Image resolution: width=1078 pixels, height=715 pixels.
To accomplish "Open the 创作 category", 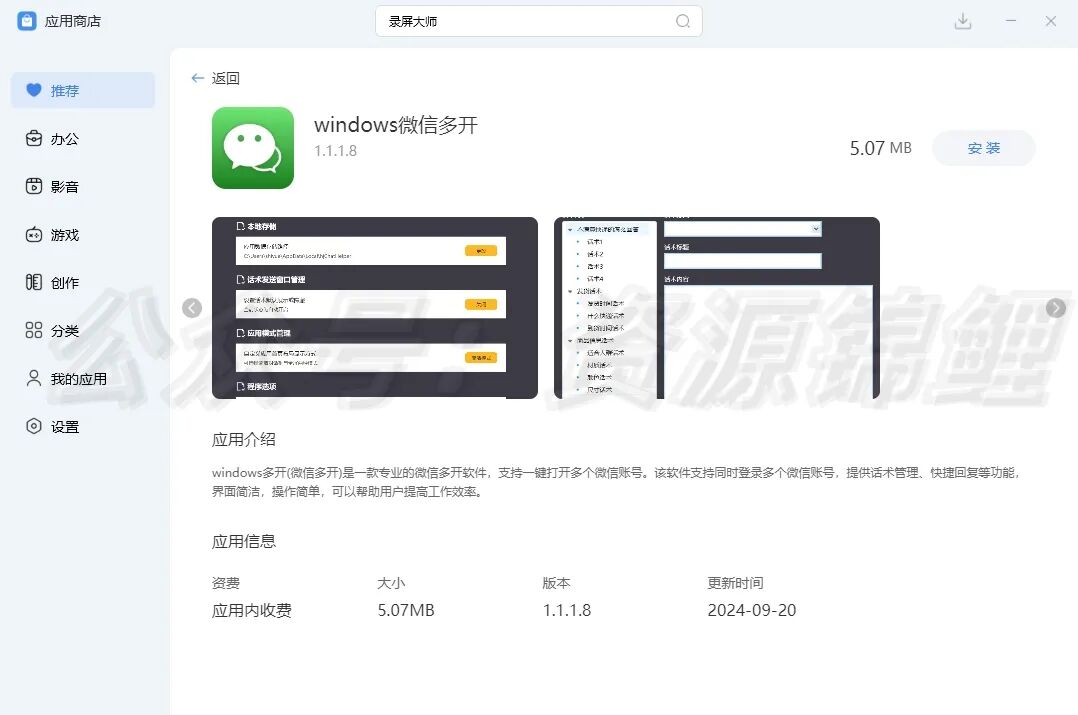I will pyautogui.click(x=82, y=283).
